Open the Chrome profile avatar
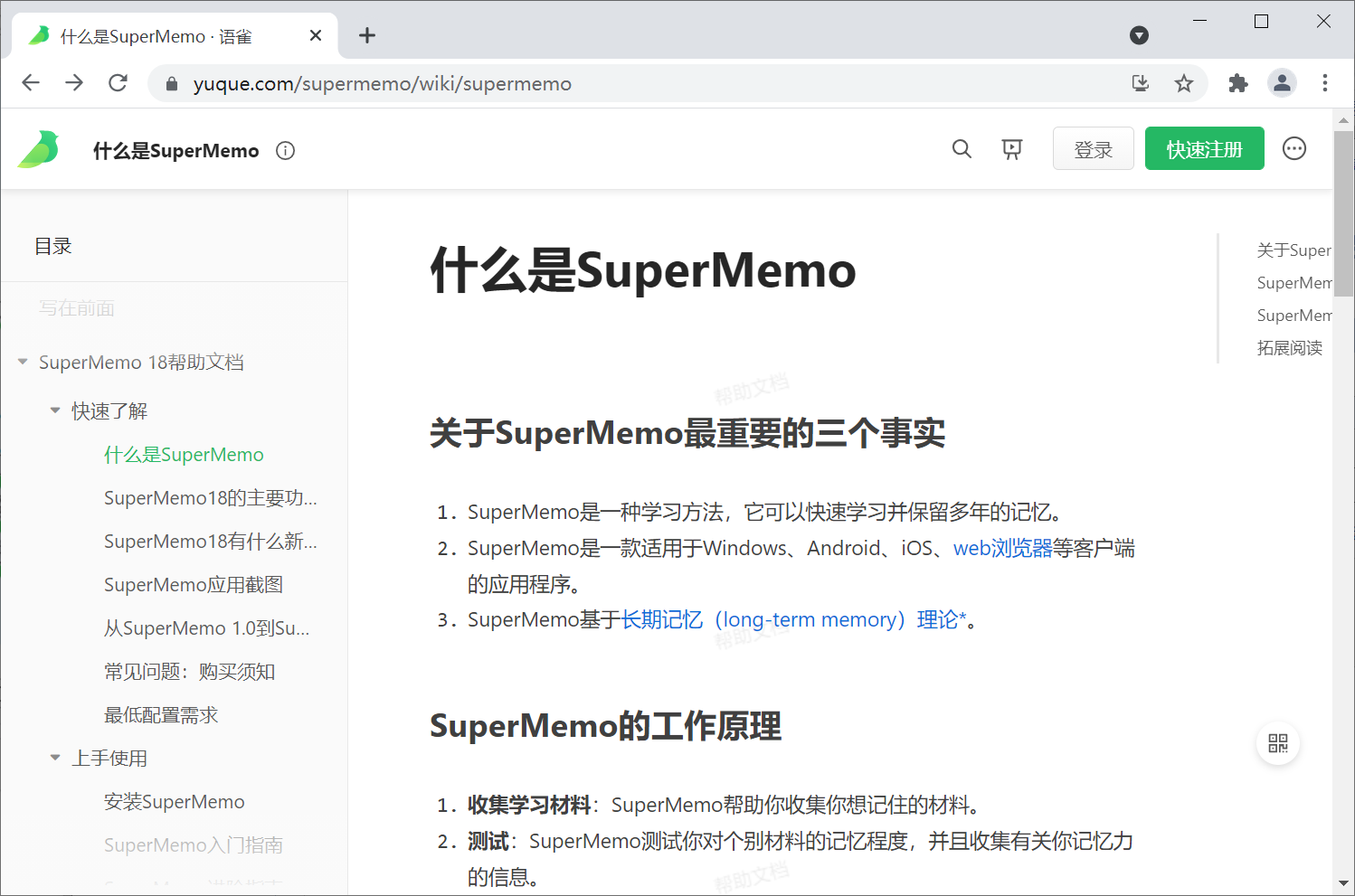Viewport: 1355px width, 896px height. tap(1282, 83)
